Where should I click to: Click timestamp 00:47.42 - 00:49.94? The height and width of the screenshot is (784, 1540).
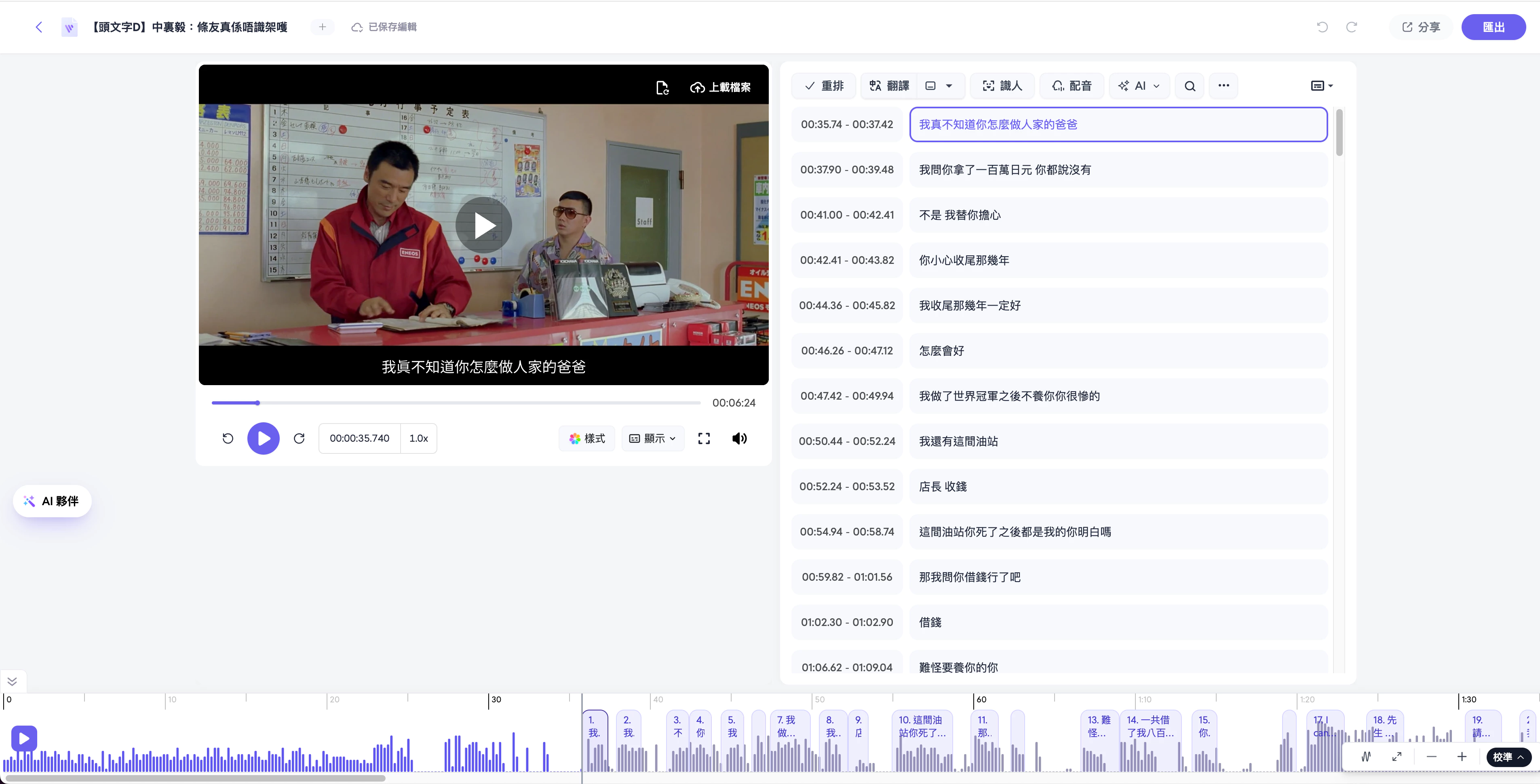(x=847, y=396)
